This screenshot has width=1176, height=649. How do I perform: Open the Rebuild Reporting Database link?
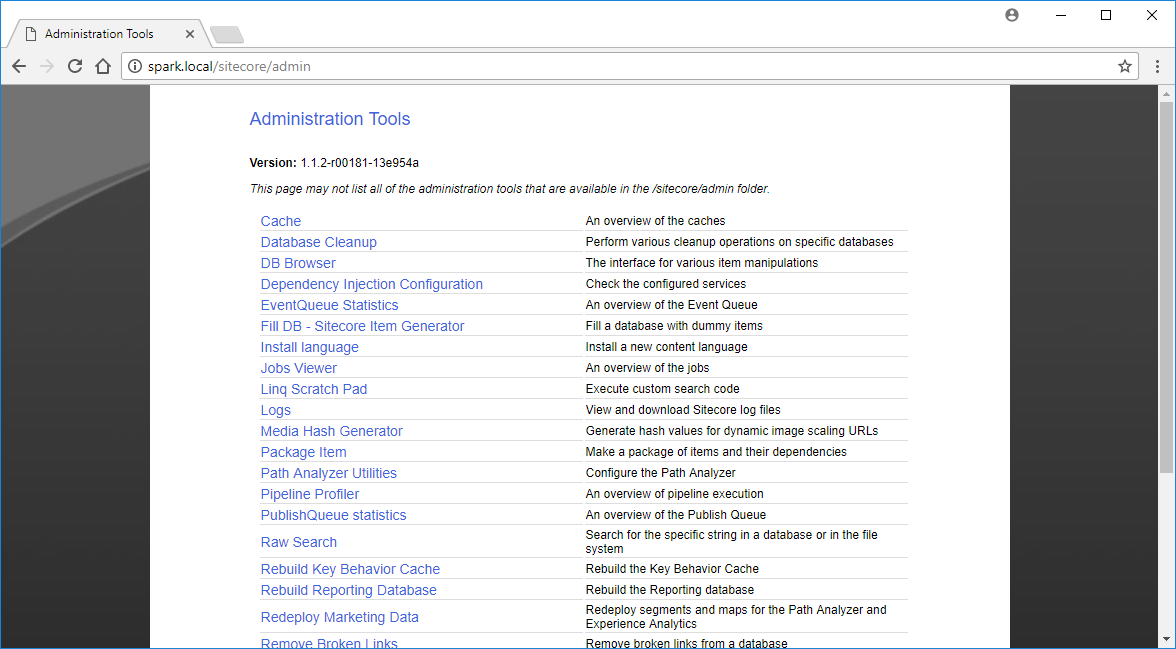point(348,590)
